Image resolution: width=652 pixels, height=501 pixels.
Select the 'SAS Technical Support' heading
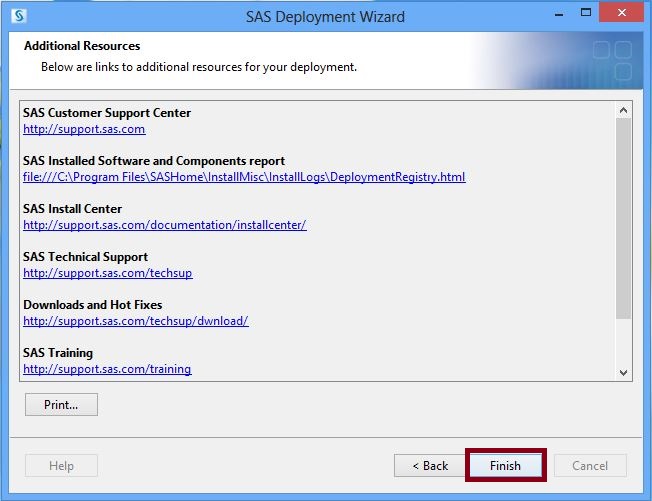[85, 257]
